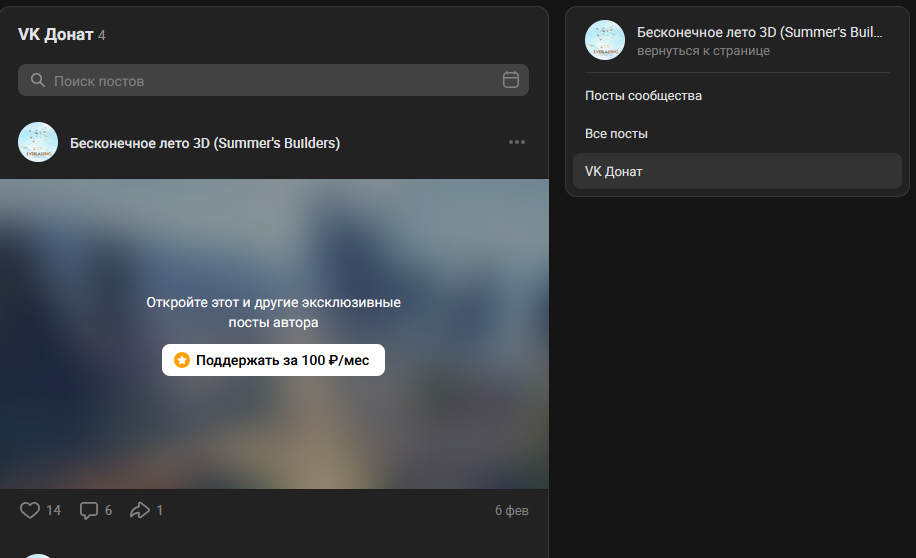The height and width of the screenshot is (558, 916).
Task: Share the post with arrow icon
Action: [140, 510]
